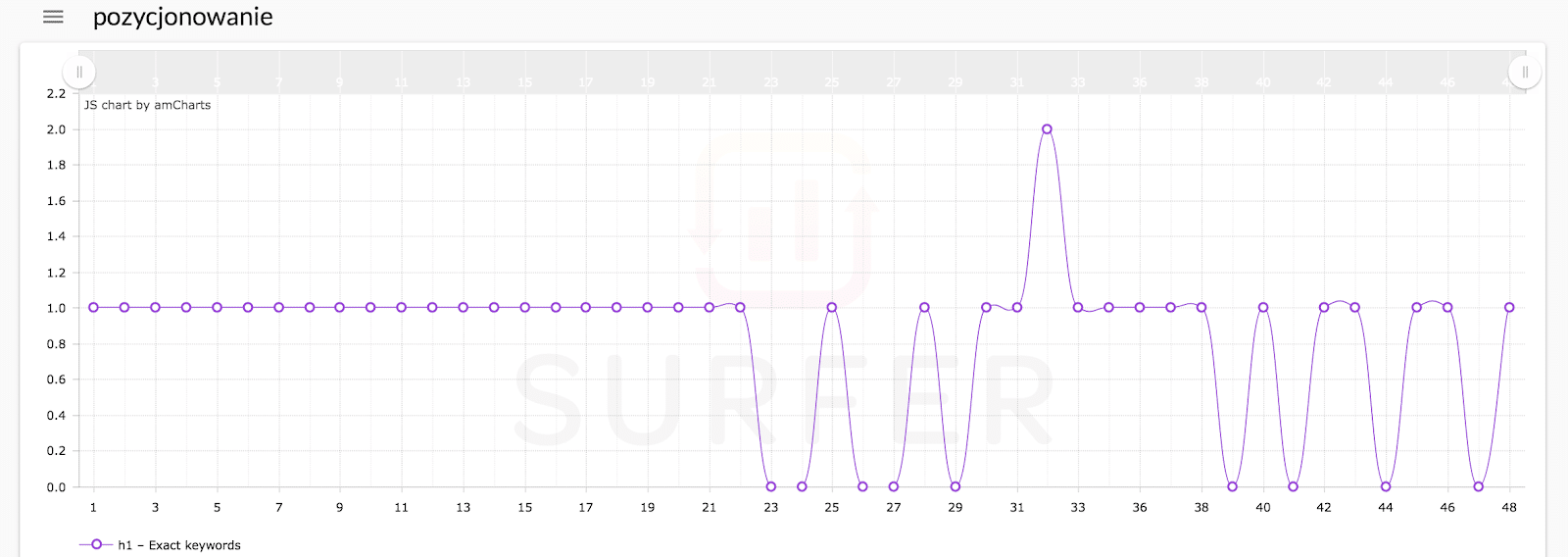Open the 'JS chart by amCharts' link
The image size is (1568, 557).
[x=147, y=105]
